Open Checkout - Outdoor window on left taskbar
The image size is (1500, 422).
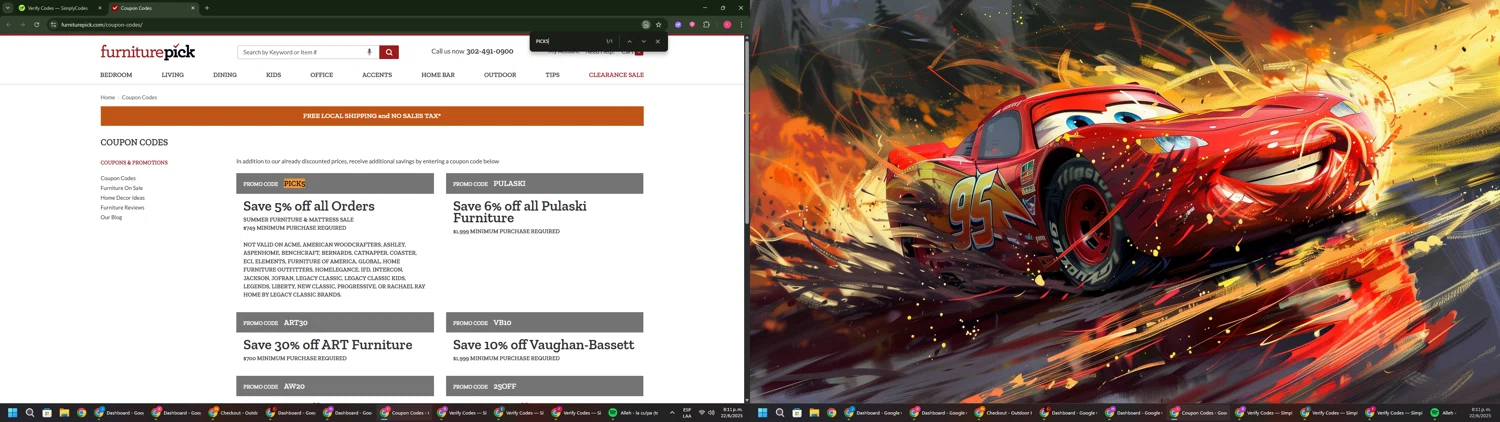(x=233, y=412)
